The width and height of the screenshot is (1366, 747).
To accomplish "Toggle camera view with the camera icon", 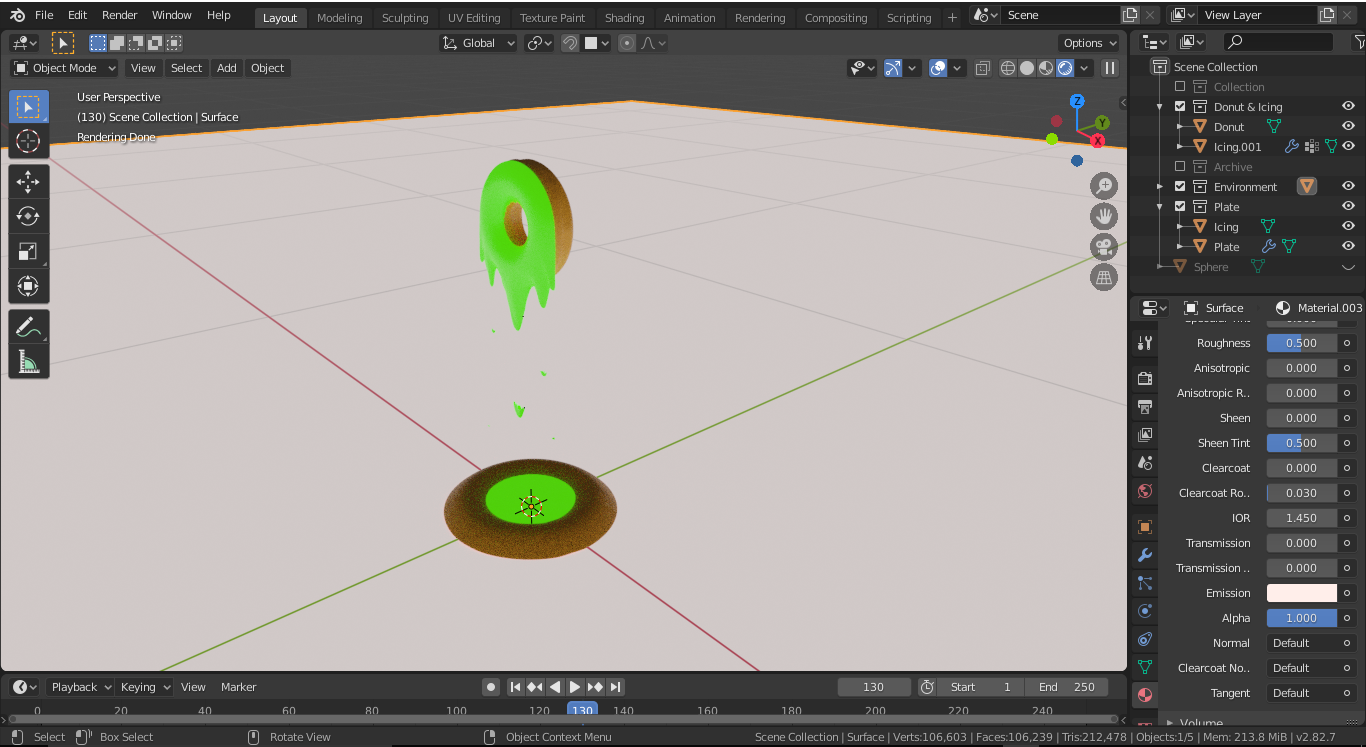I will coord(1104,246).
